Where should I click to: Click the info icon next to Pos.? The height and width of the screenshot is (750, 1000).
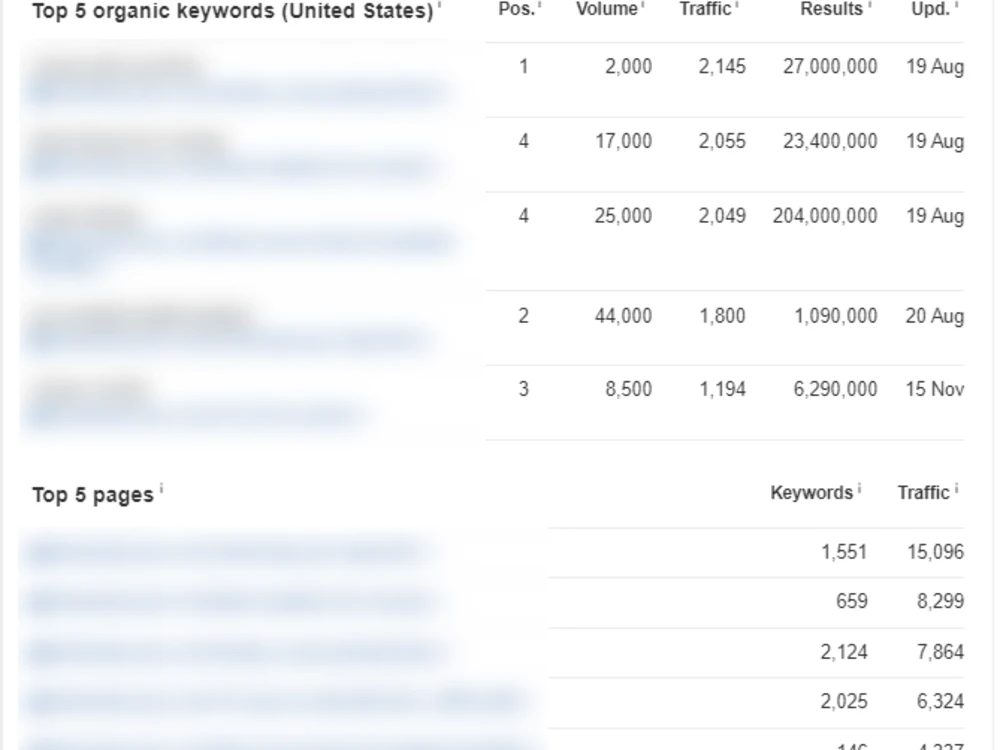(x=540, y=5)
